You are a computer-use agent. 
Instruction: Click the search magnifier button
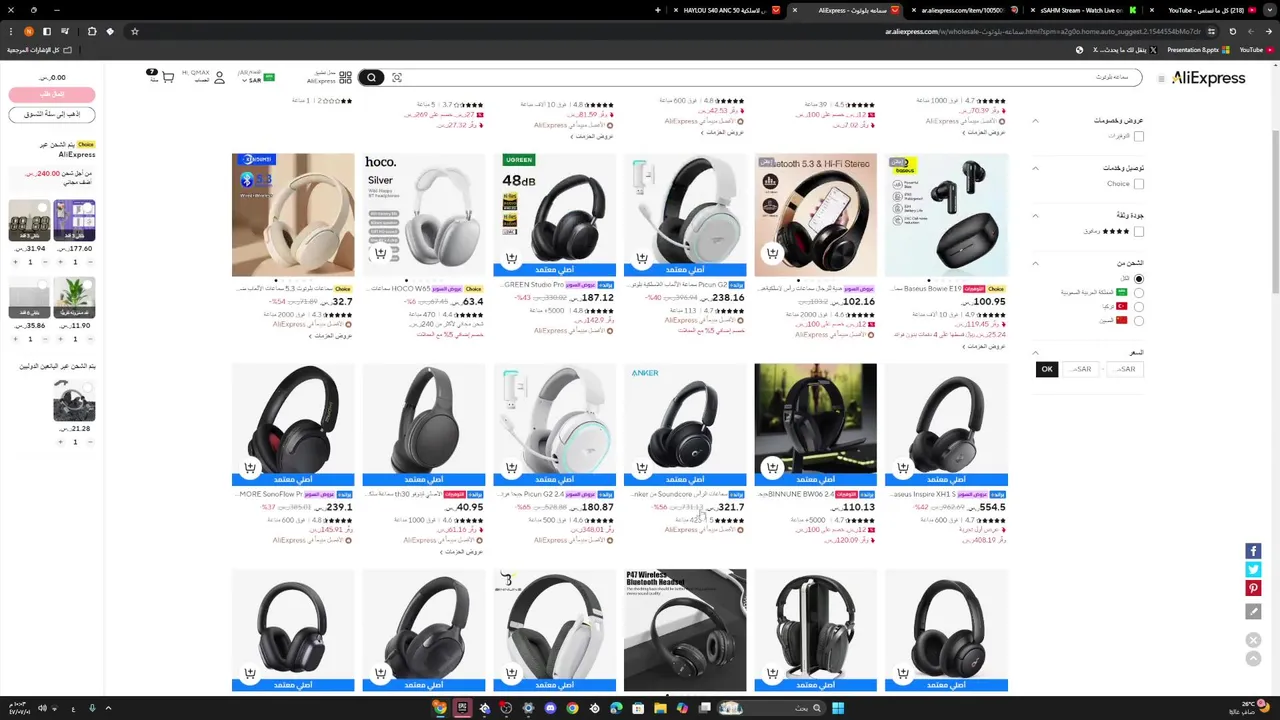371,77
